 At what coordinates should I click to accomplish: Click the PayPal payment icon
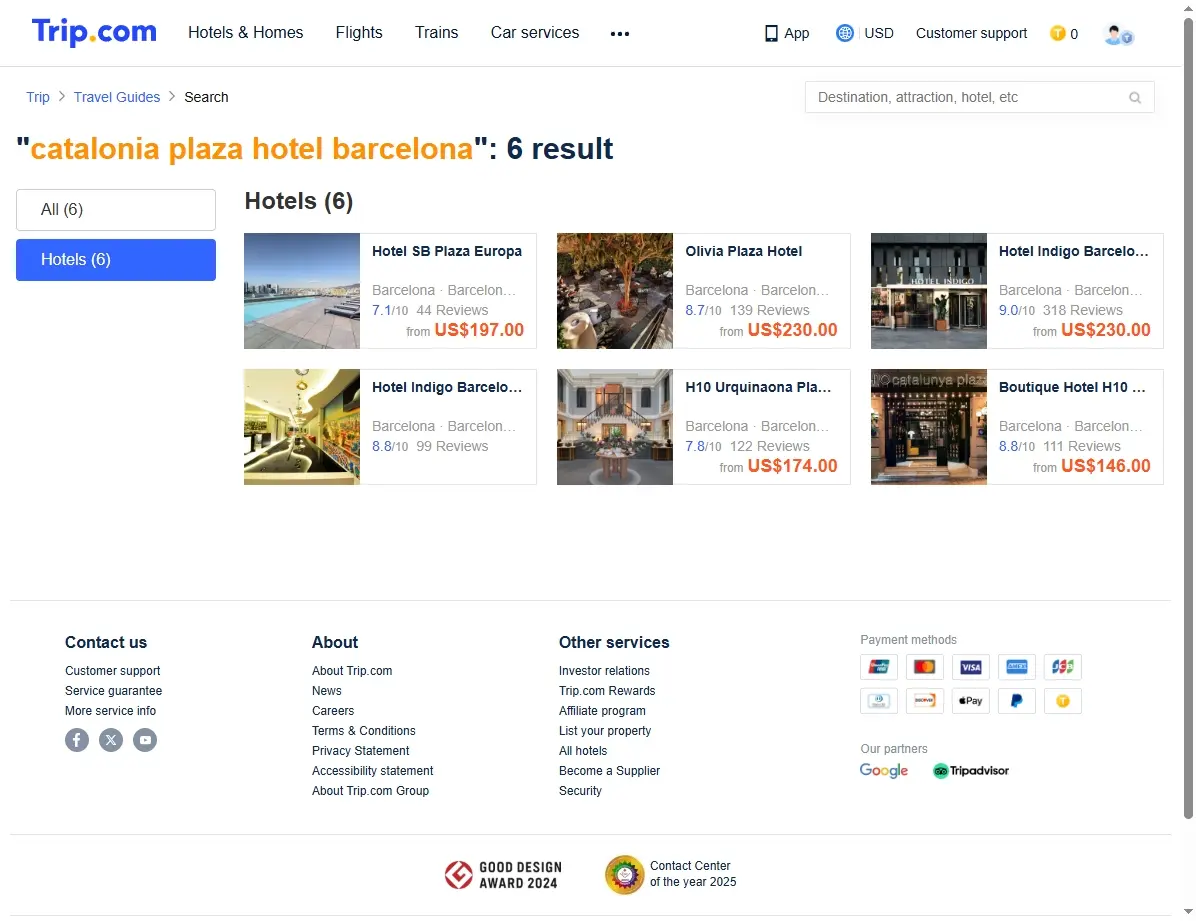point(1017,700)
